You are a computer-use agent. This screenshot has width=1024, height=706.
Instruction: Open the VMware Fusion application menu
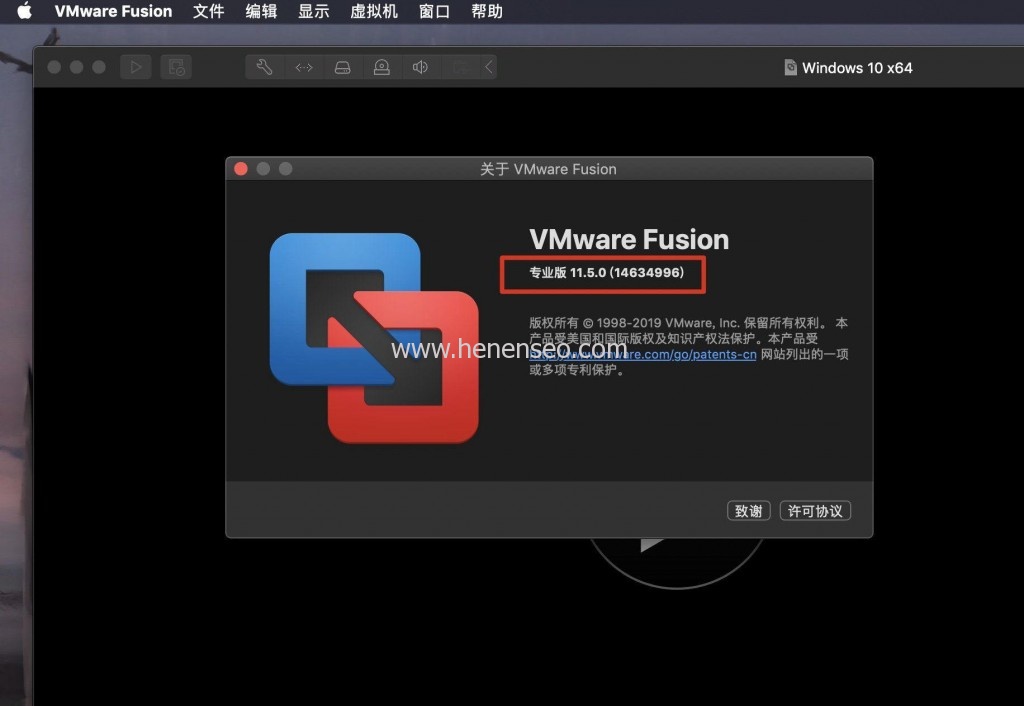coord(113,12)
